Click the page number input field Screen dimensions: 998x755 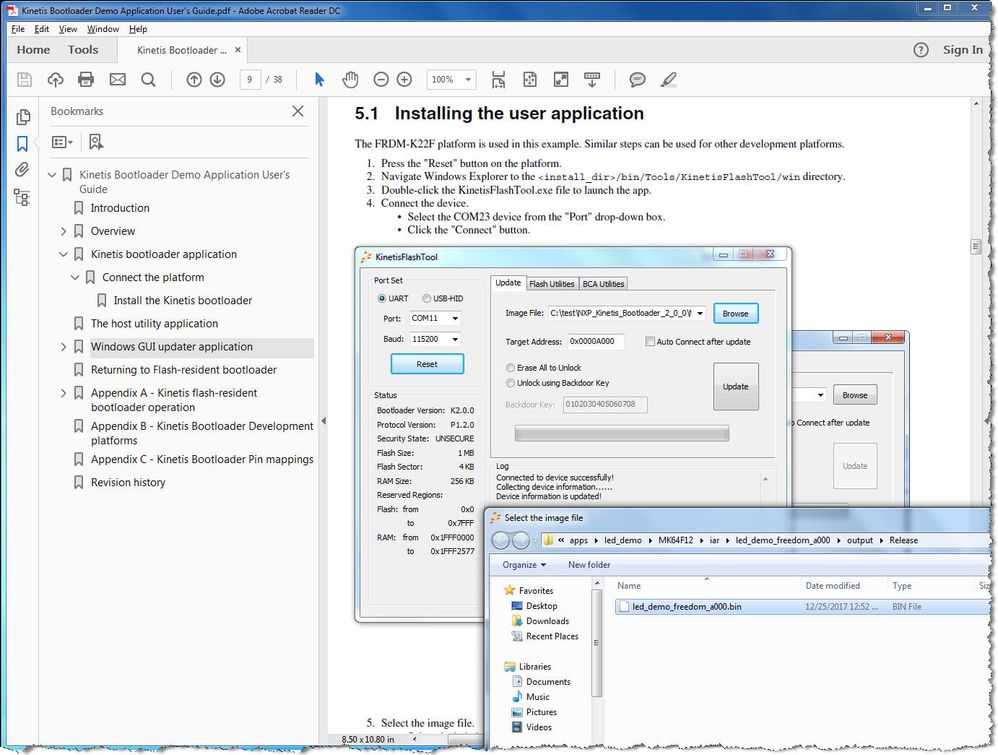[x=250, y=80]
